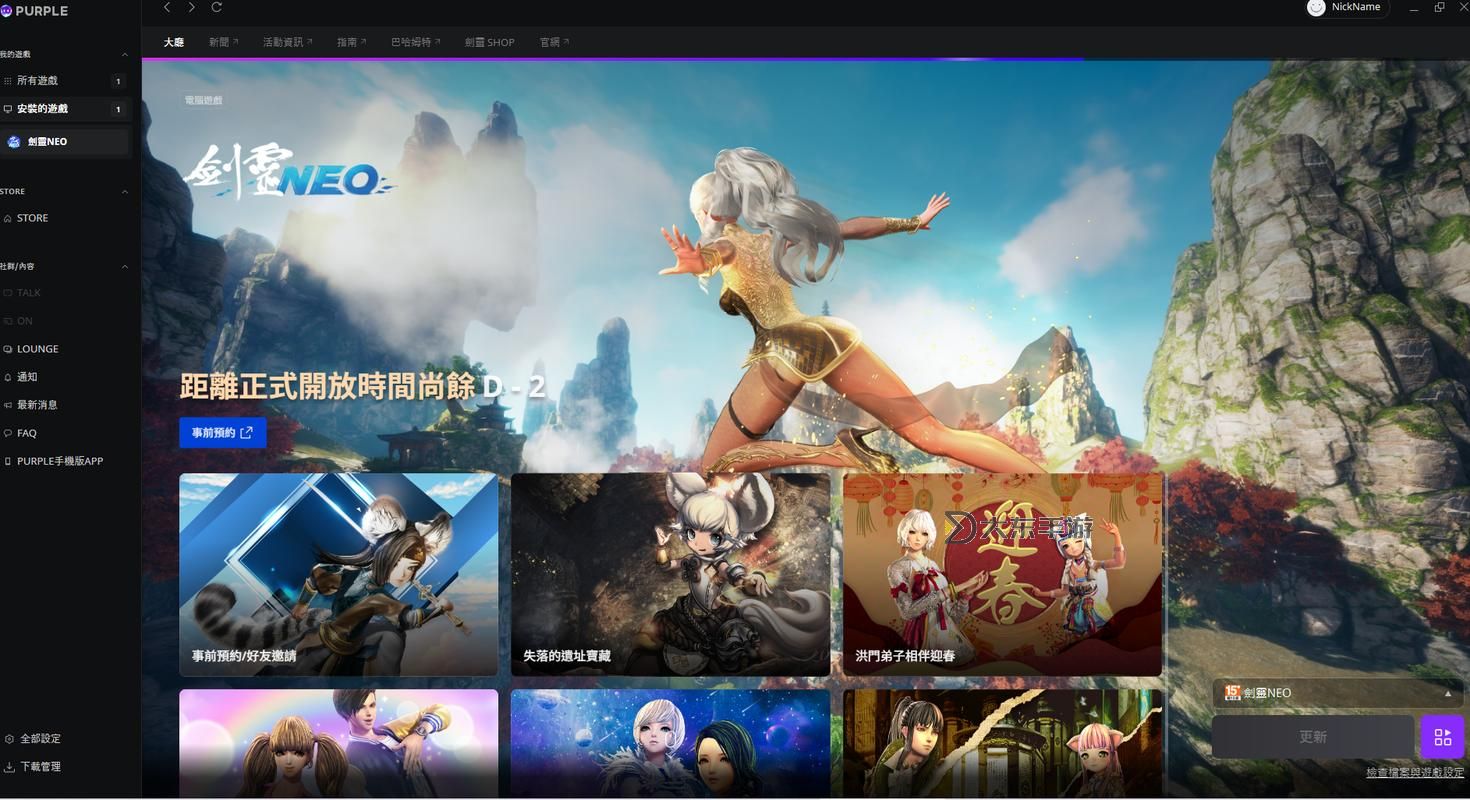Open ON in the sidebar
The width and height of the screenshot is (1470, 800).
coord(25,321)
